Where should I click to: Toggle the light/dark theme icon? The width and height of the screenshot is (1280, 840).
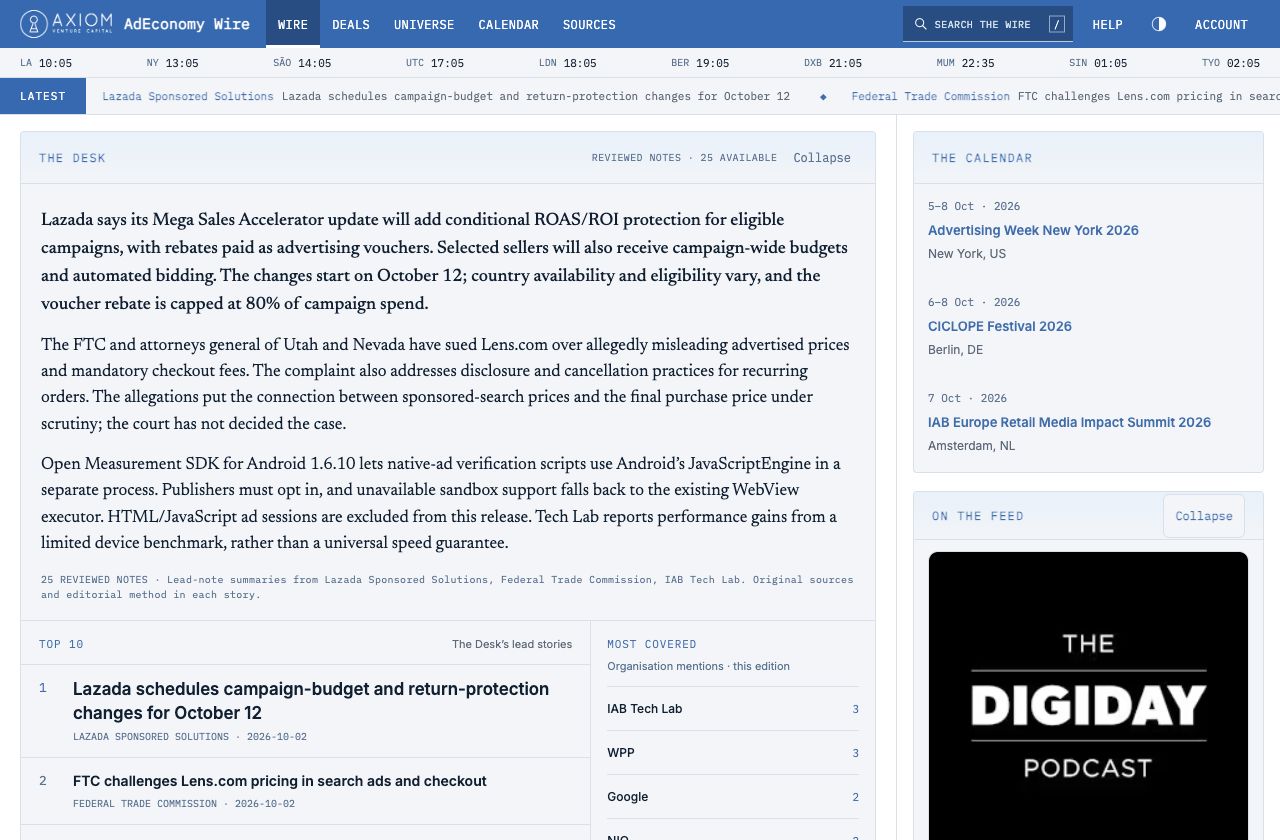tap(1159, 24)
